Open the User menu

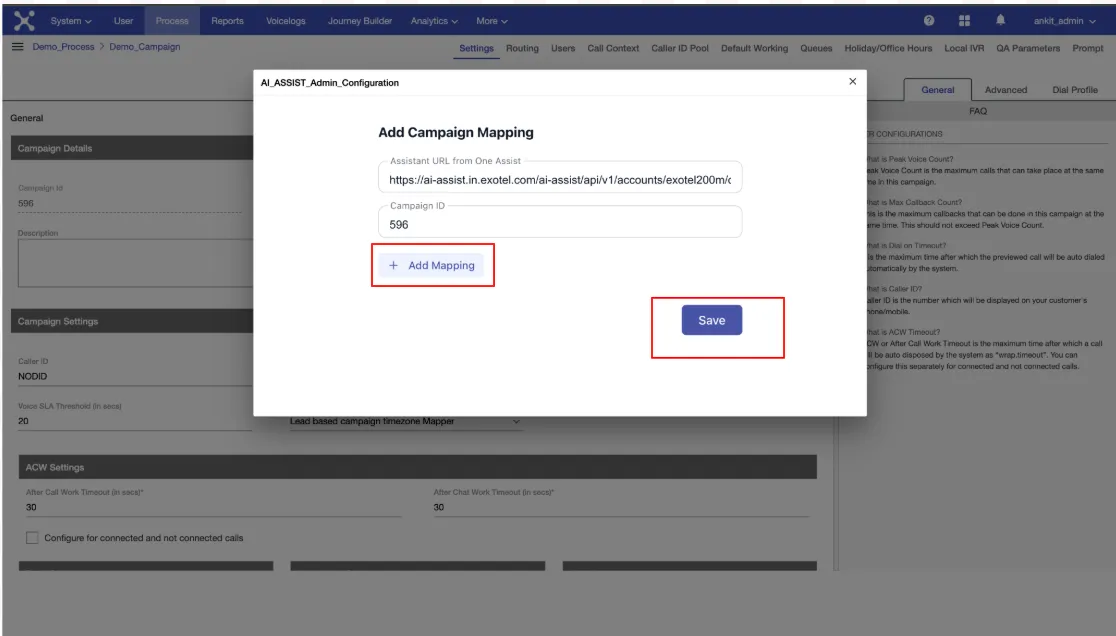123,21
